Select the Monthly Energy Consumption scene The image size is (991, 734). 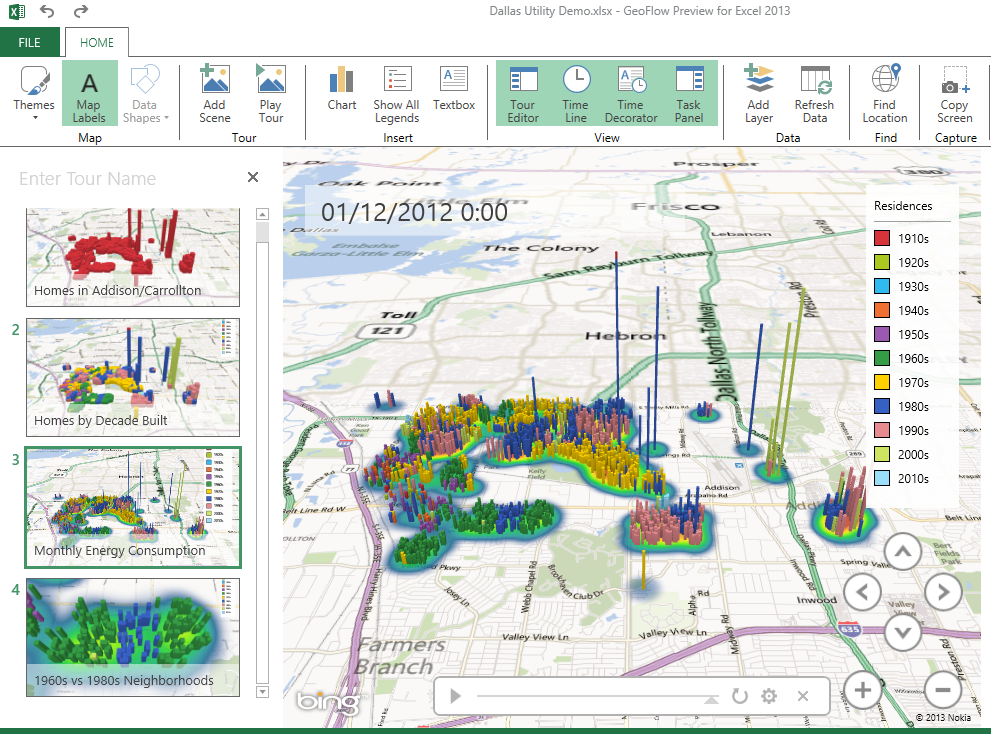(x=133, y=508)
